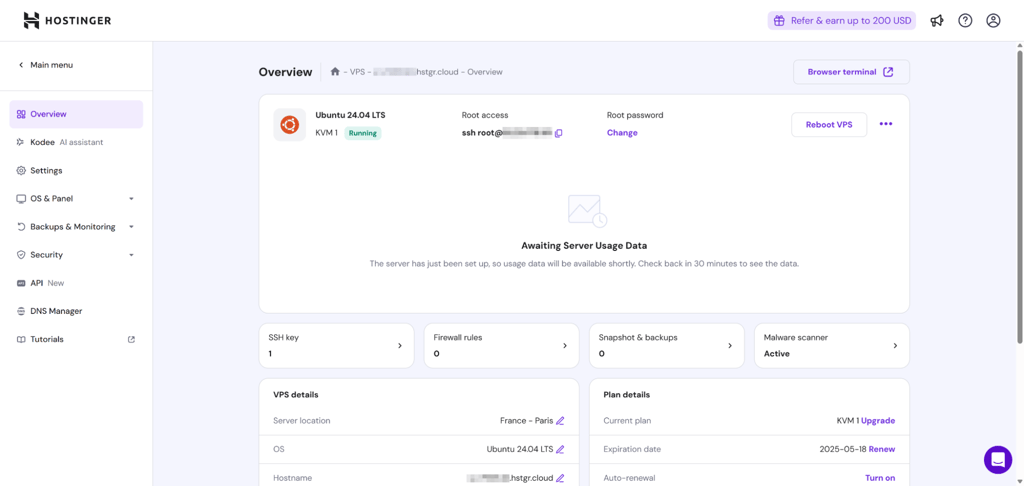Click the gift icon in referral banner
This screenshot has height=486, width=1024.
pyautogui.click(x=778, y=21)
